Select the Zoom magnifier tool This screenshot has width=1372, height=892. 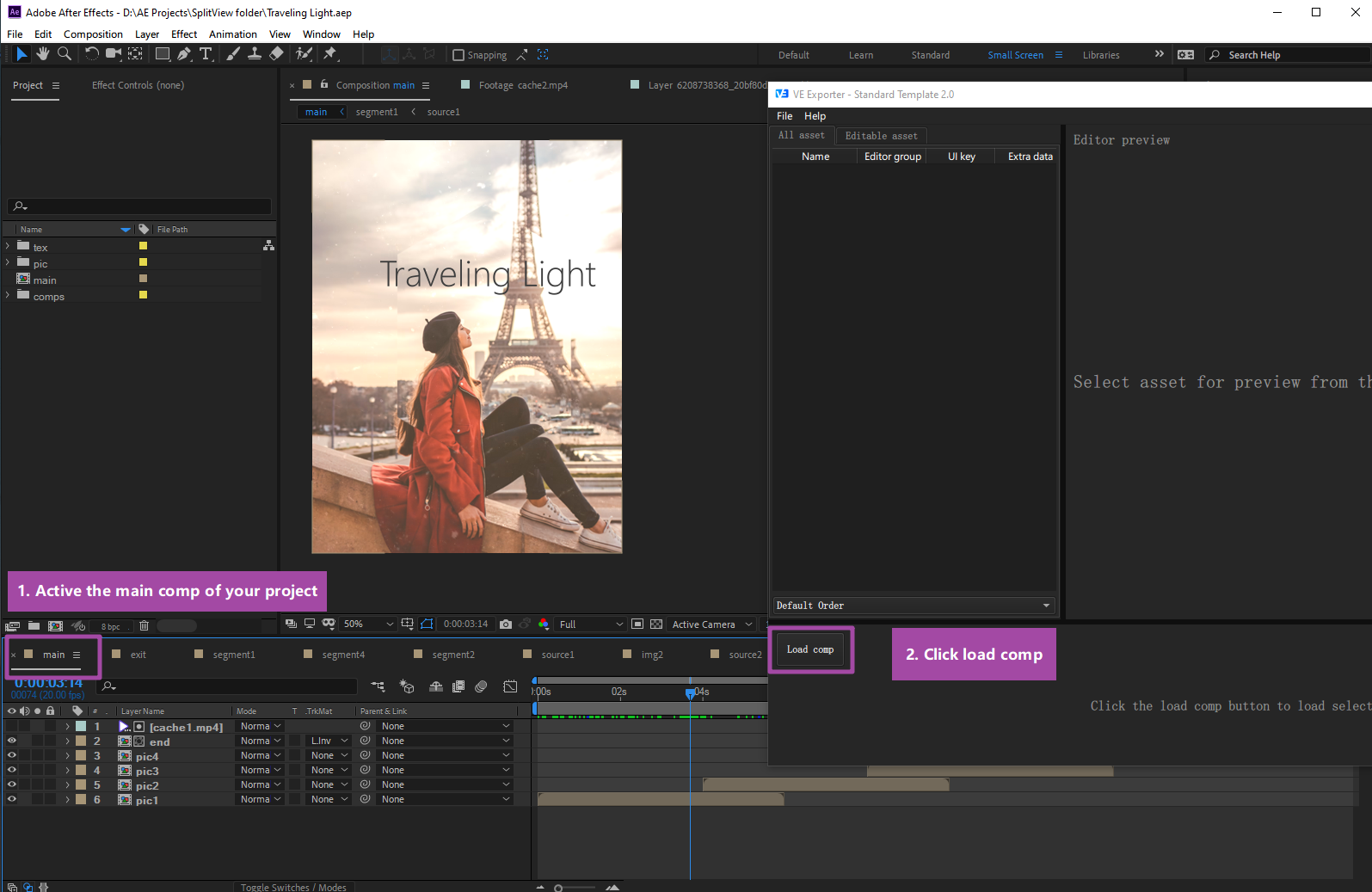[65, 54]
